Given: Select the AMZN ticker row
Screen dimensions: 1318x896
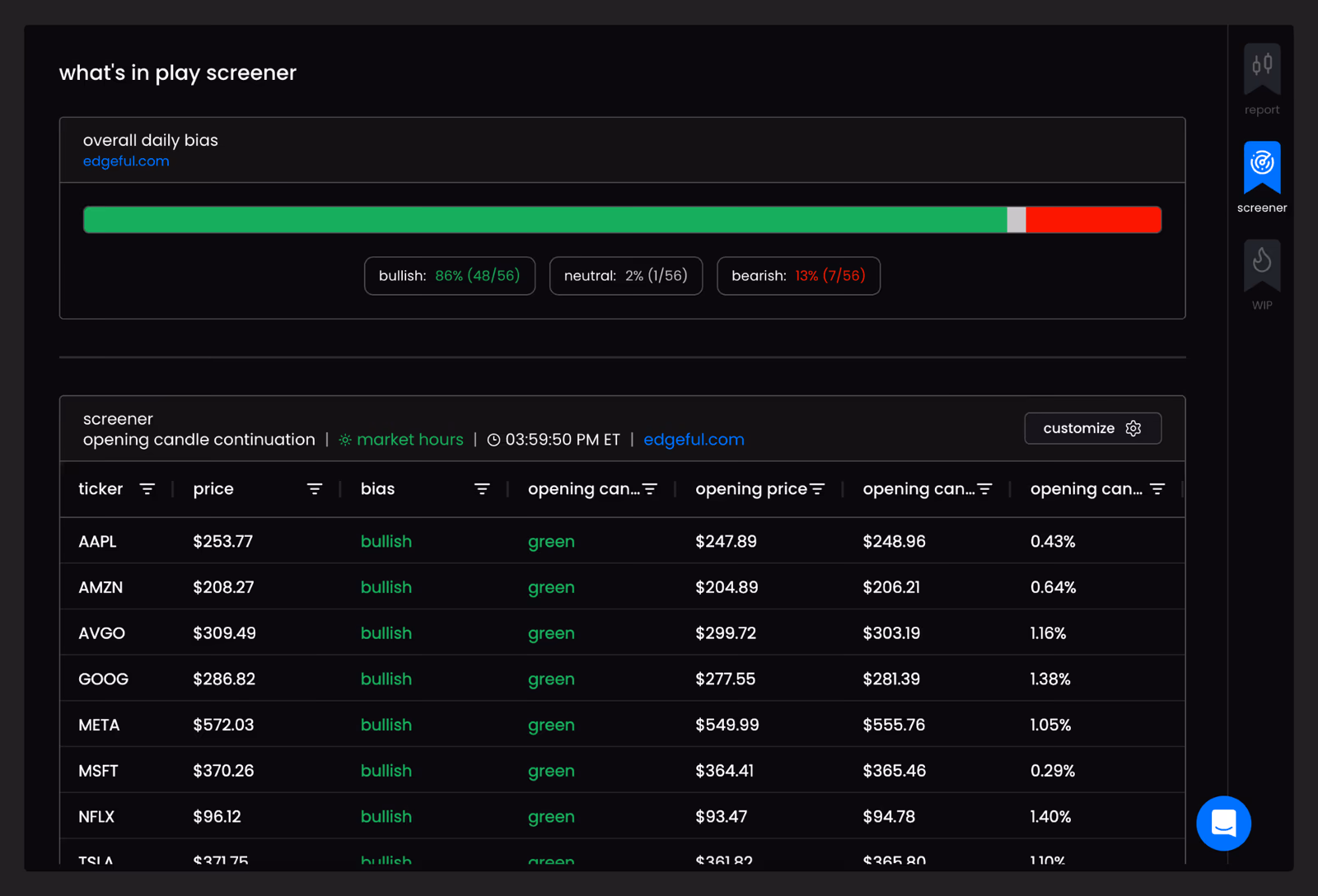Looking at the screenshot, I should coord(623,587).
